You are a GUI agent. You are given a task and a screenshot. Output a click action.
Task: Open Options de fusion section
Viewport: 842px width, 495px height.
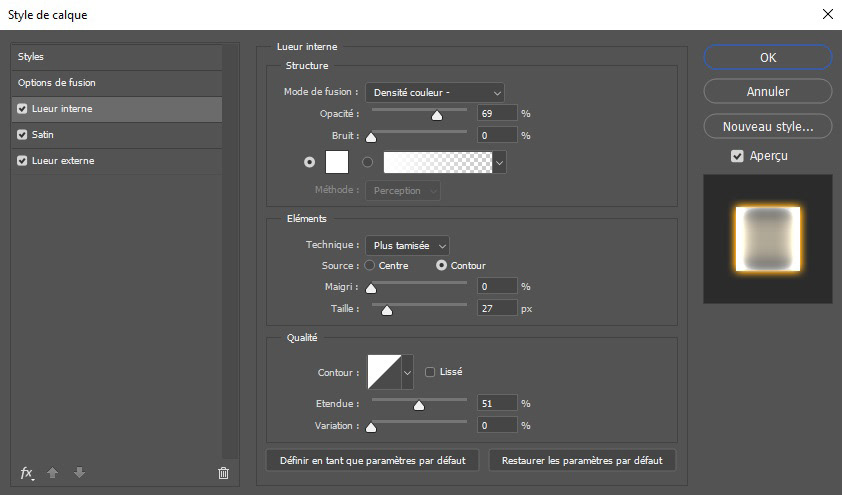117,83
